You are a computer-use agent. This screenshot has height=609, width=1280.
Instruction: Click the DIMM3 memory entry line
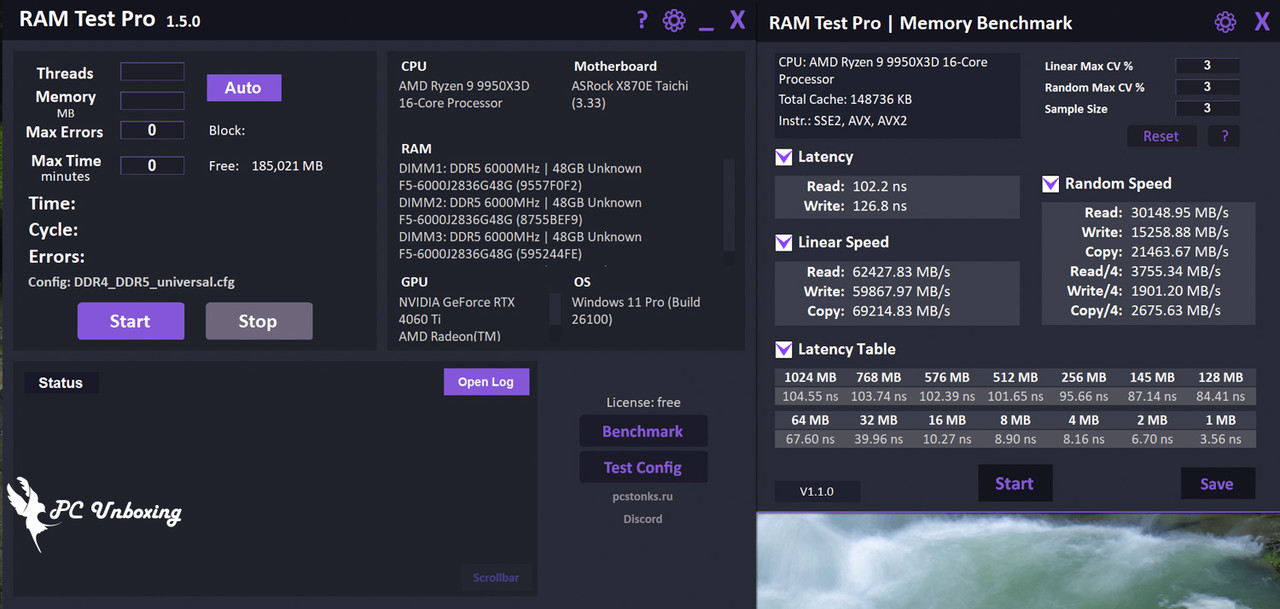520,245
